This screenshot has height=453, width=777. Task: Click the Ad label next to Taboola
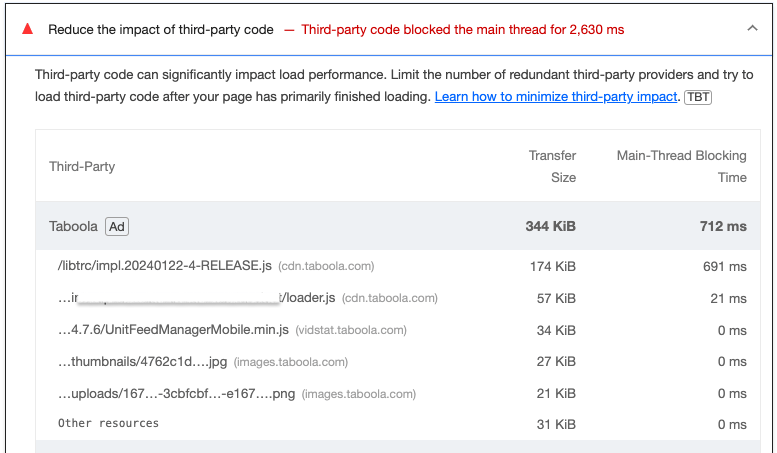coord(117,226)
